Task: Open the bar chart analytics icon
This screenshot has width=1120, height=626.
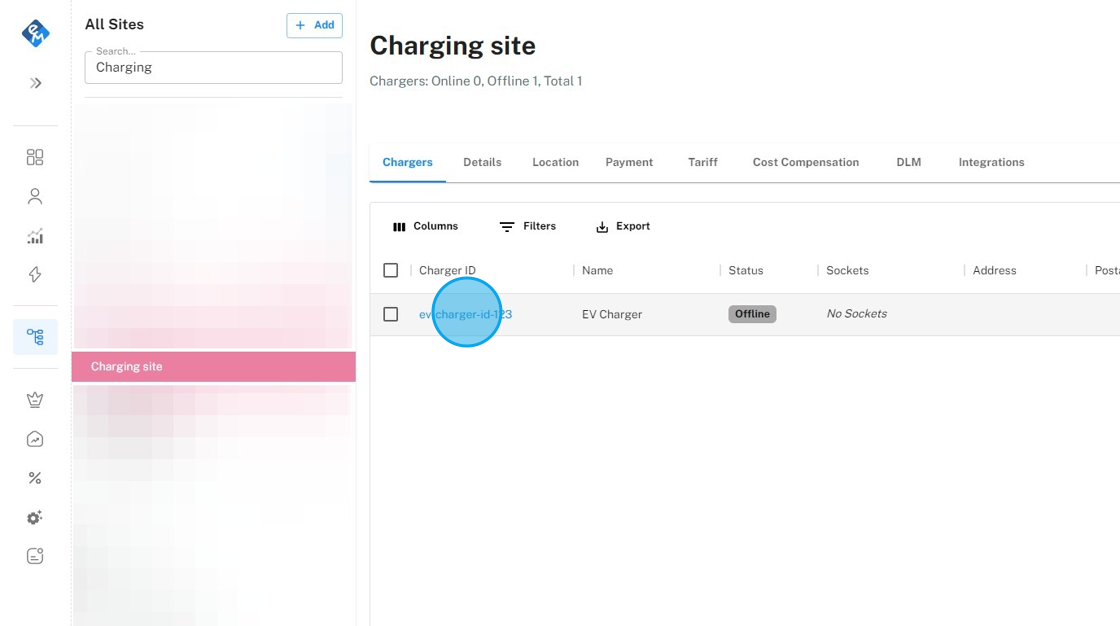Action: point(35,236)
